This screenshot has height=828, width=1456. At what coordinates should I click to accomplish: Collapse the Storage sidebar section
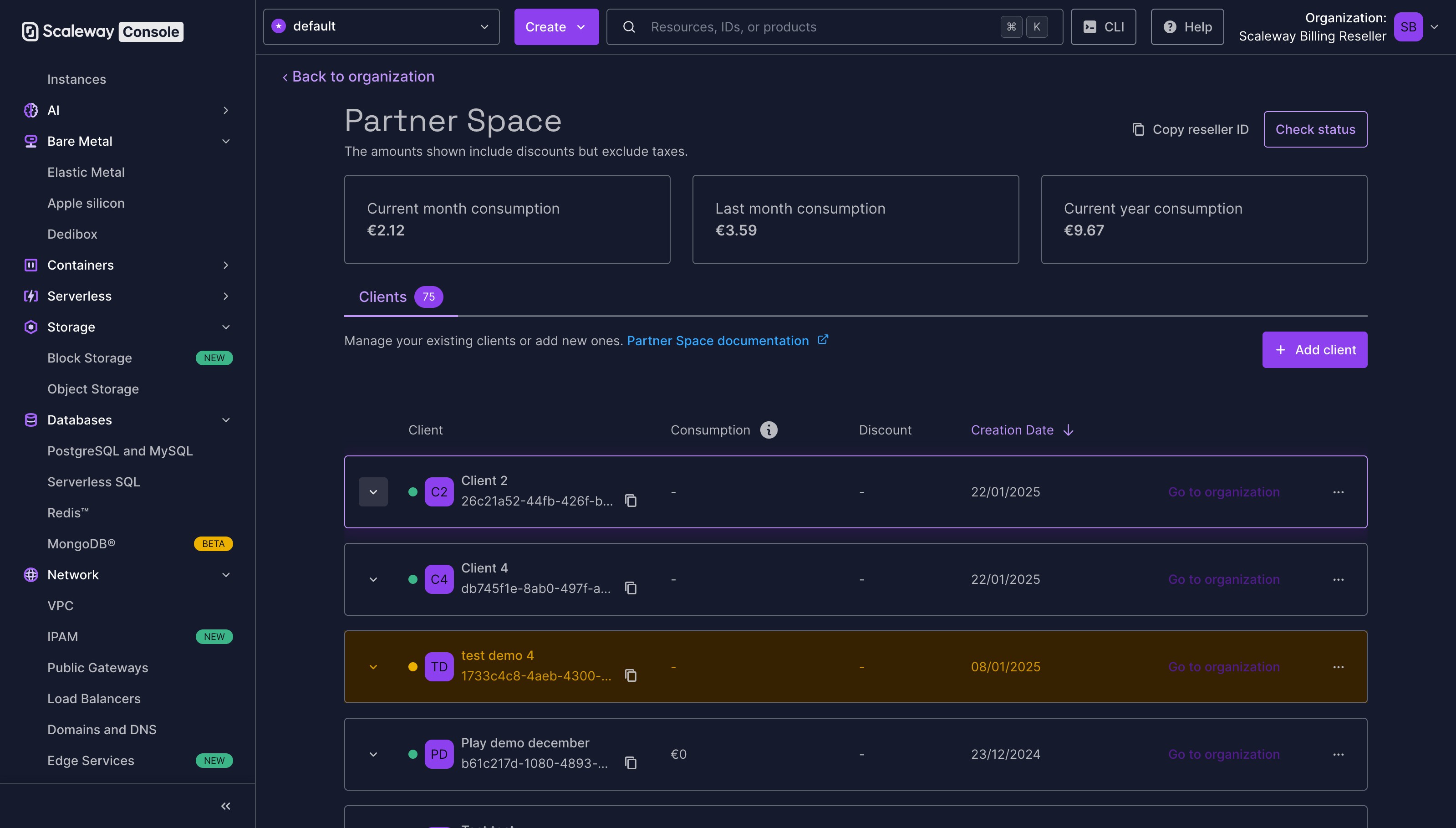(226, 327)
